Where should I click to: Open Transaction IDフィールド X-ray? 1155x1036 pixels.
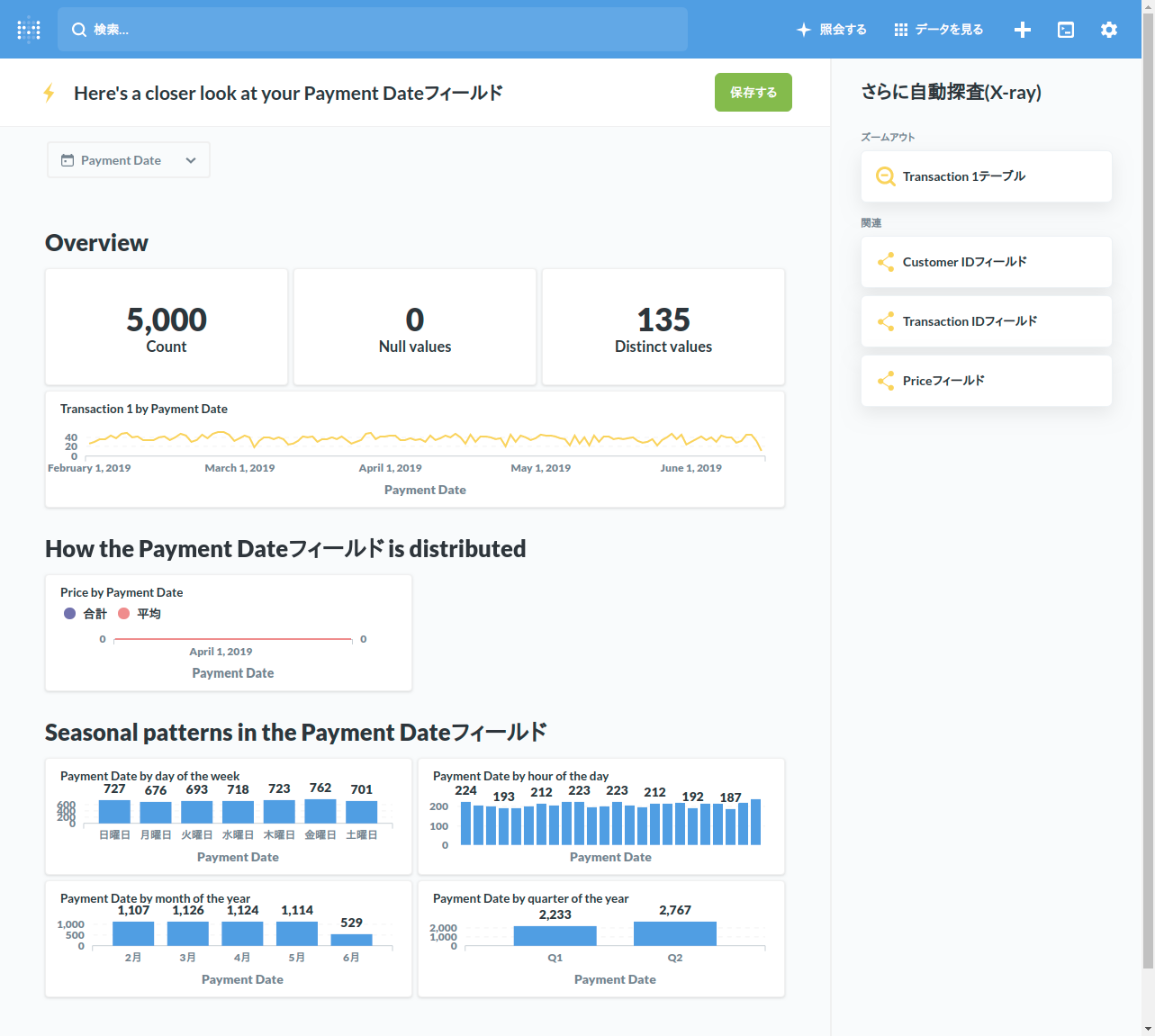tap(987, 321)
